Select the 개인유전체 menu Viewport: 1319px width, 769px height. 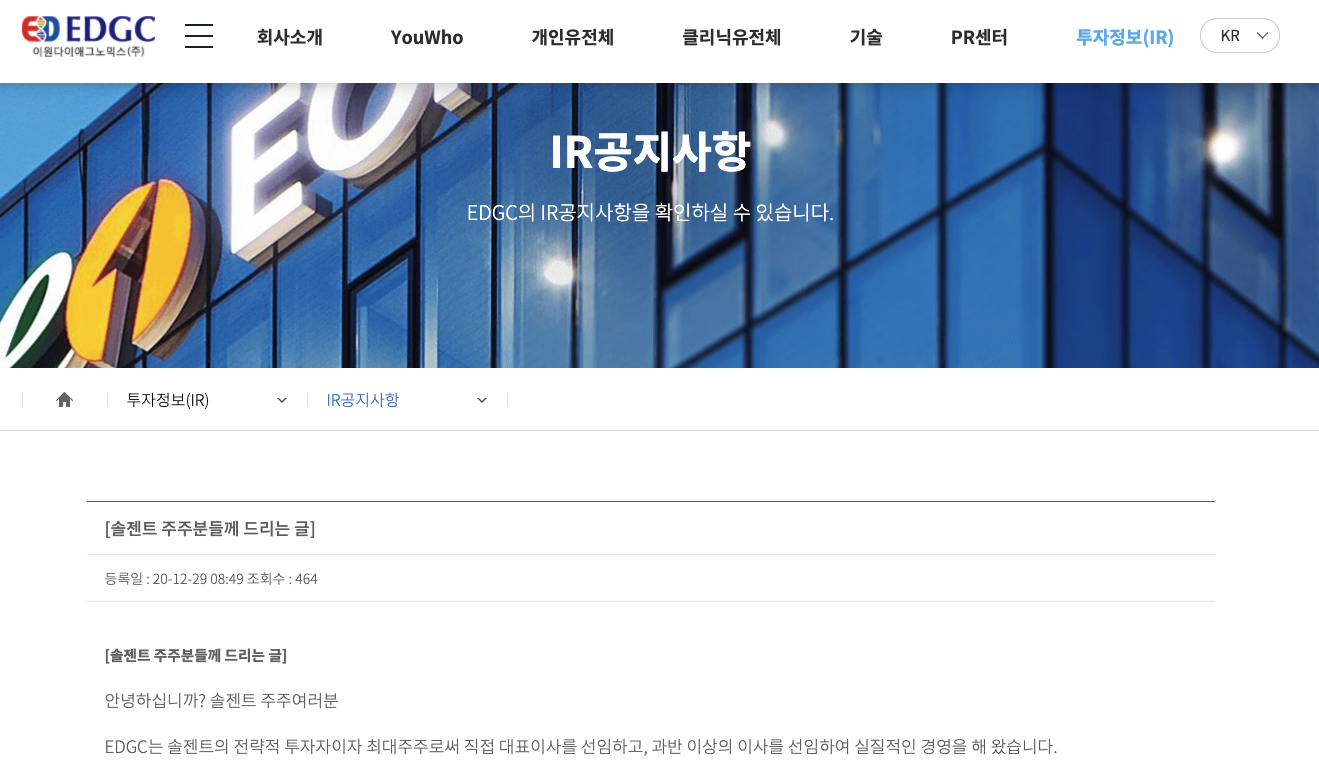coord(573,37)
